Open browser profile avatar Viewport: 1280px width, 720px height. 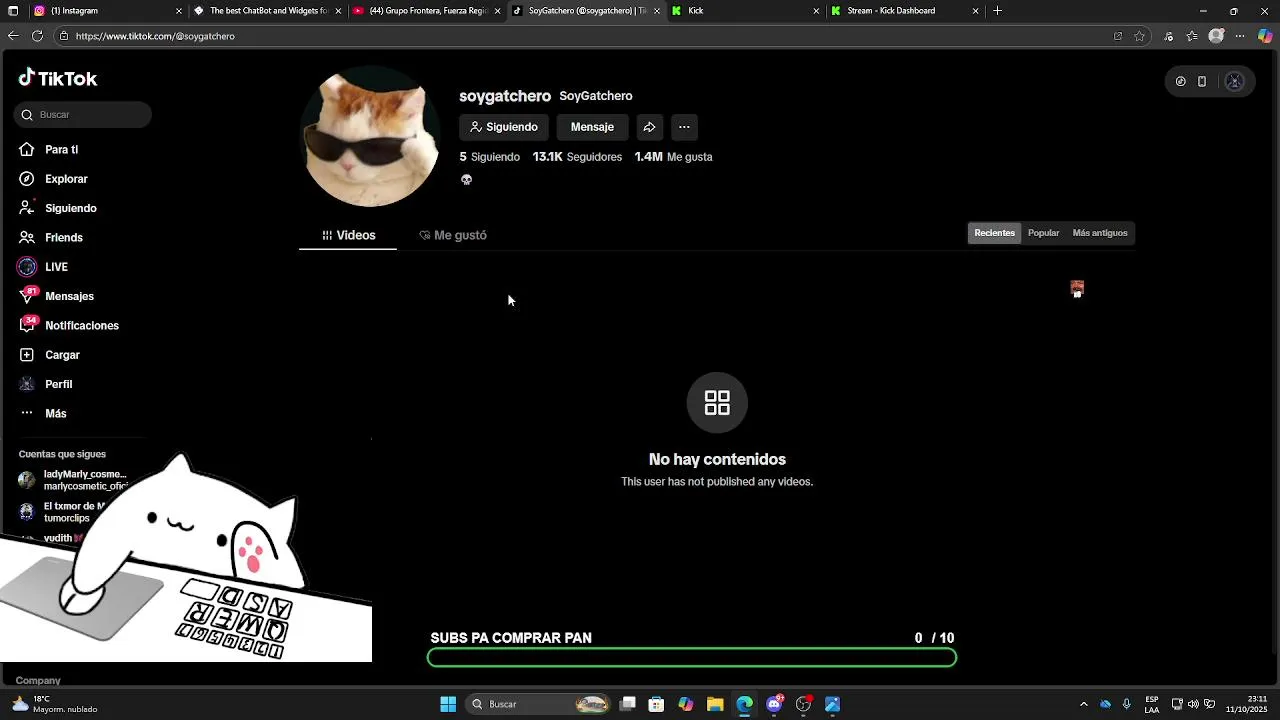(1216, 36)
